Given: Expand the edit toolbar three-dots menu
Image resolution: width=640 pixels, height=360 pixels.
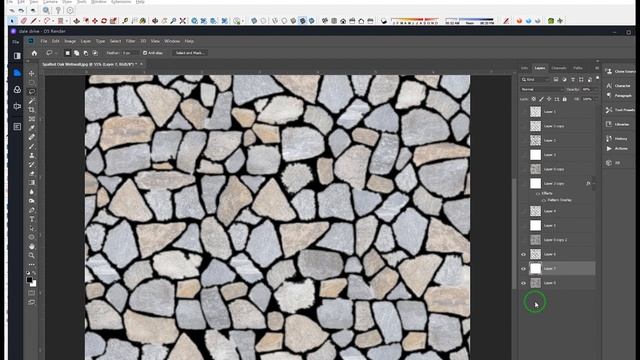Looking at the screenshot, I should (31, 264).
